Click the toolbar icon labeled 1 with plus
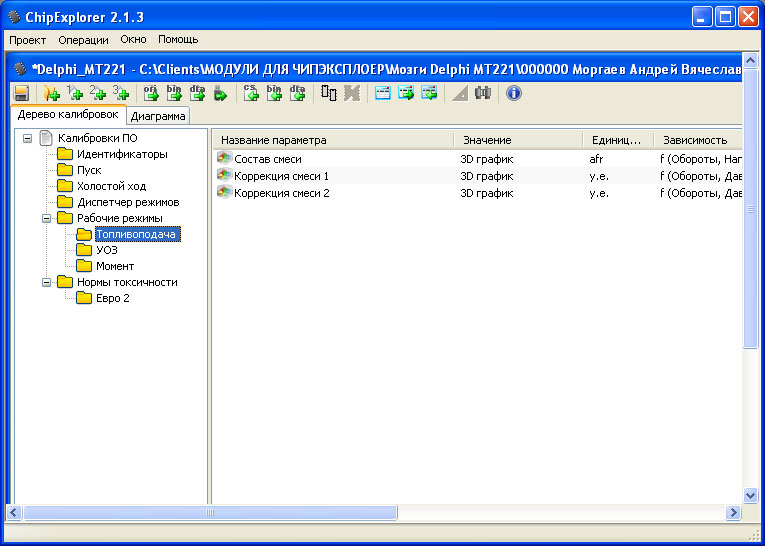Screen dimensions: 765x546 pyautogui.click(x=73, y=93)
